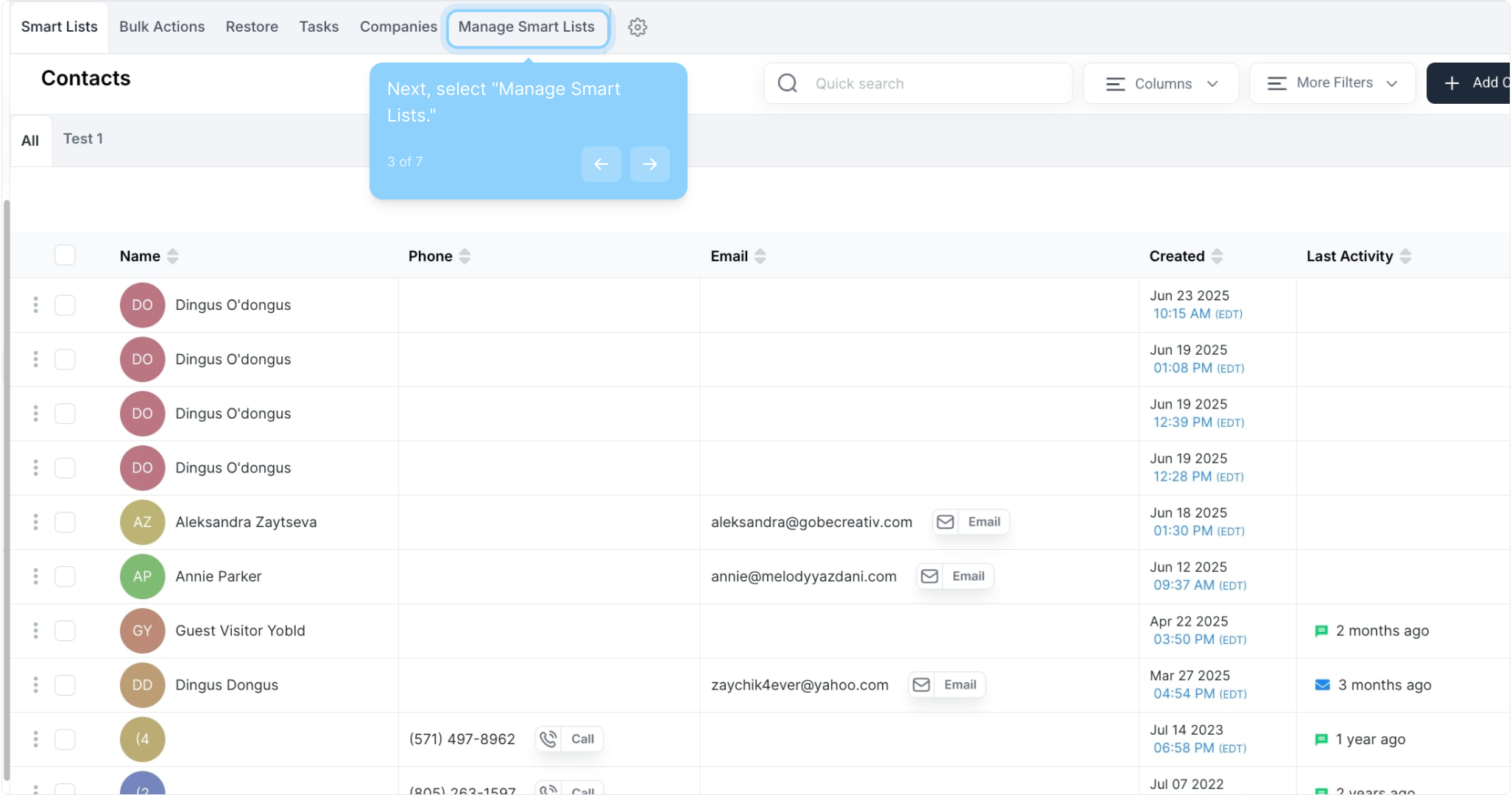This screenshot has height=795, width=1512.
Task: Click envelope Email icon for Annie Parker
Action: click(930, 576)
